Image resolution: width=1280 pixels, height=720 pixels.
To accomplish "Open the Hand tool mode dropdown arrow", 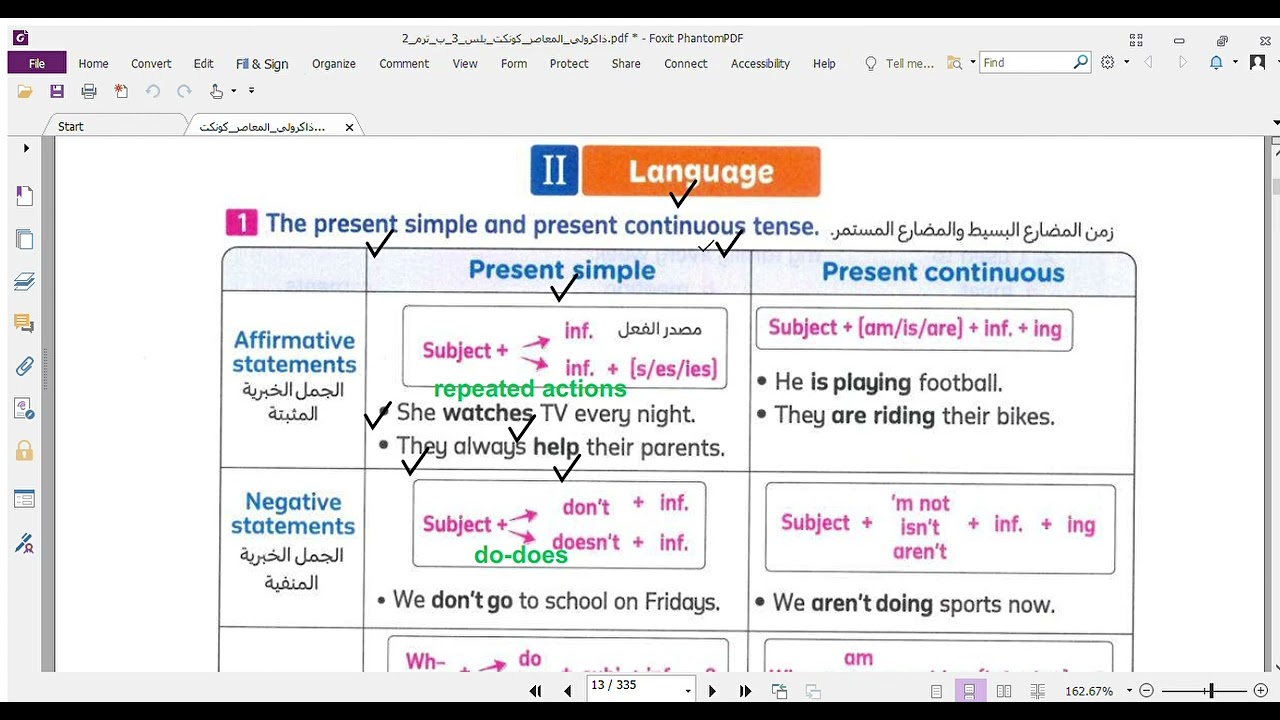I will 234,91.
